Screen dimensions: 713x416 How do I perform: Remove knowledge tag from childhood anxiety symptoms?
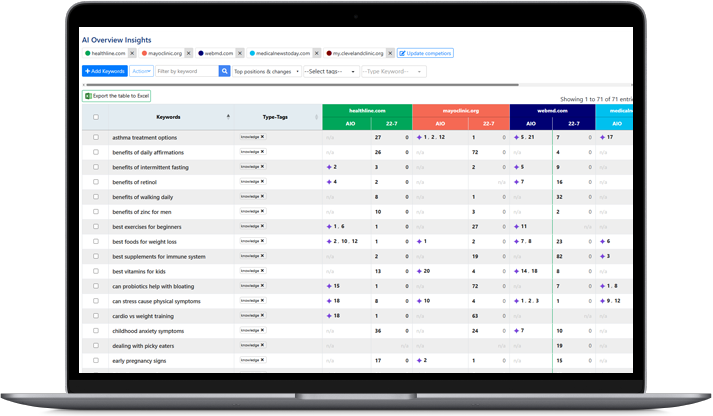(262, 331)
